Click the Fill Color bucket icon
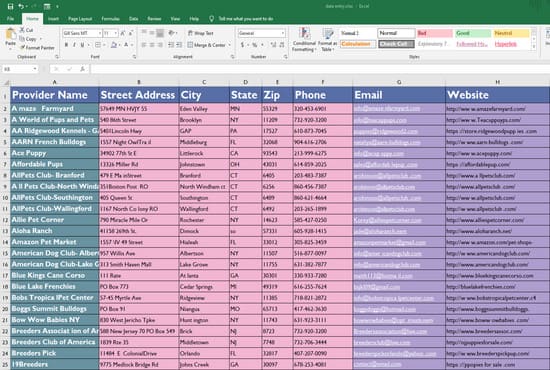The height and width of the screenshot is (370, 550). 114,45
